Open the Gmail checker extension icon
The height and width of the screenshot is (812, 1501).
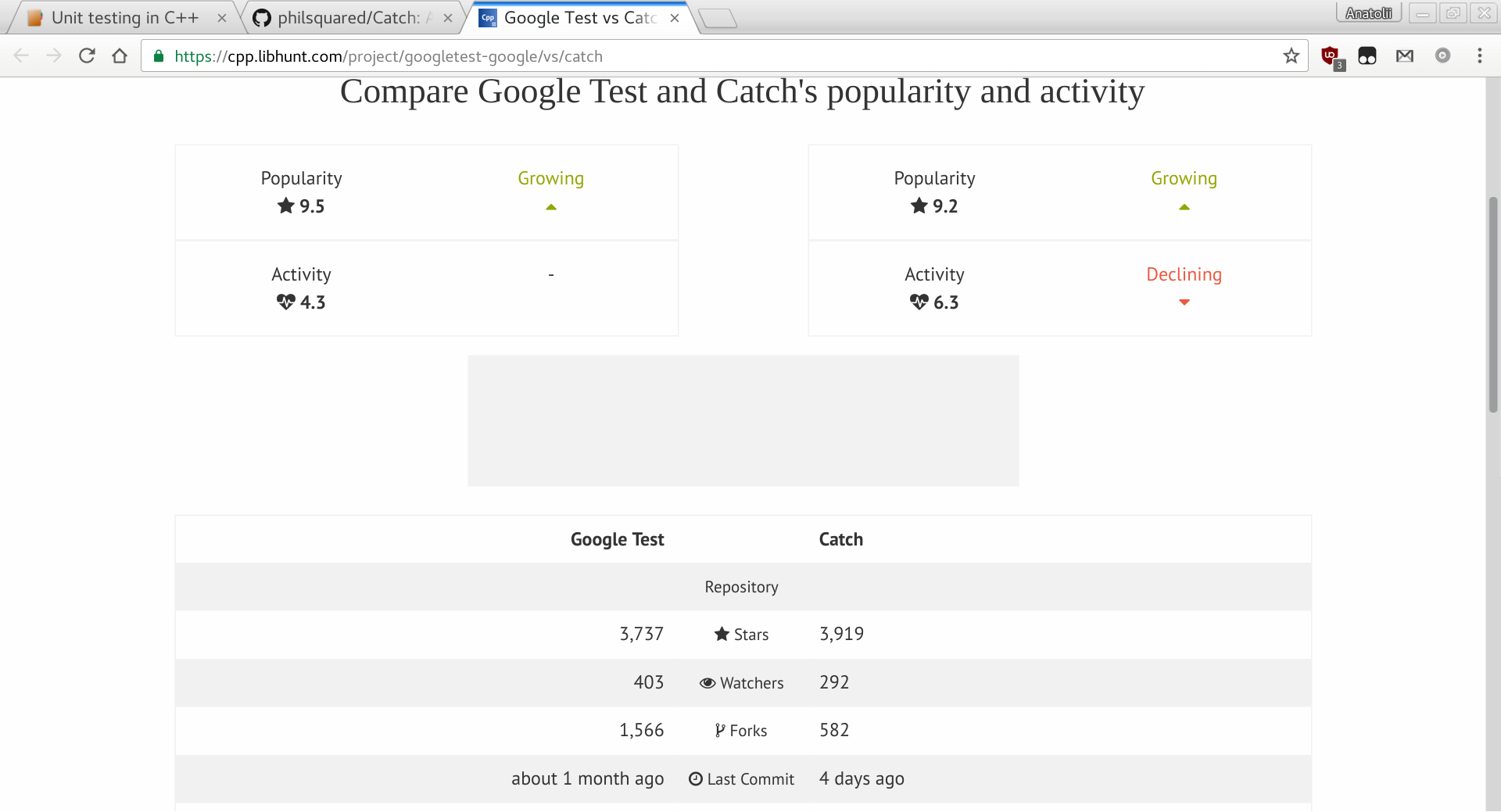tap(1405, 55)
